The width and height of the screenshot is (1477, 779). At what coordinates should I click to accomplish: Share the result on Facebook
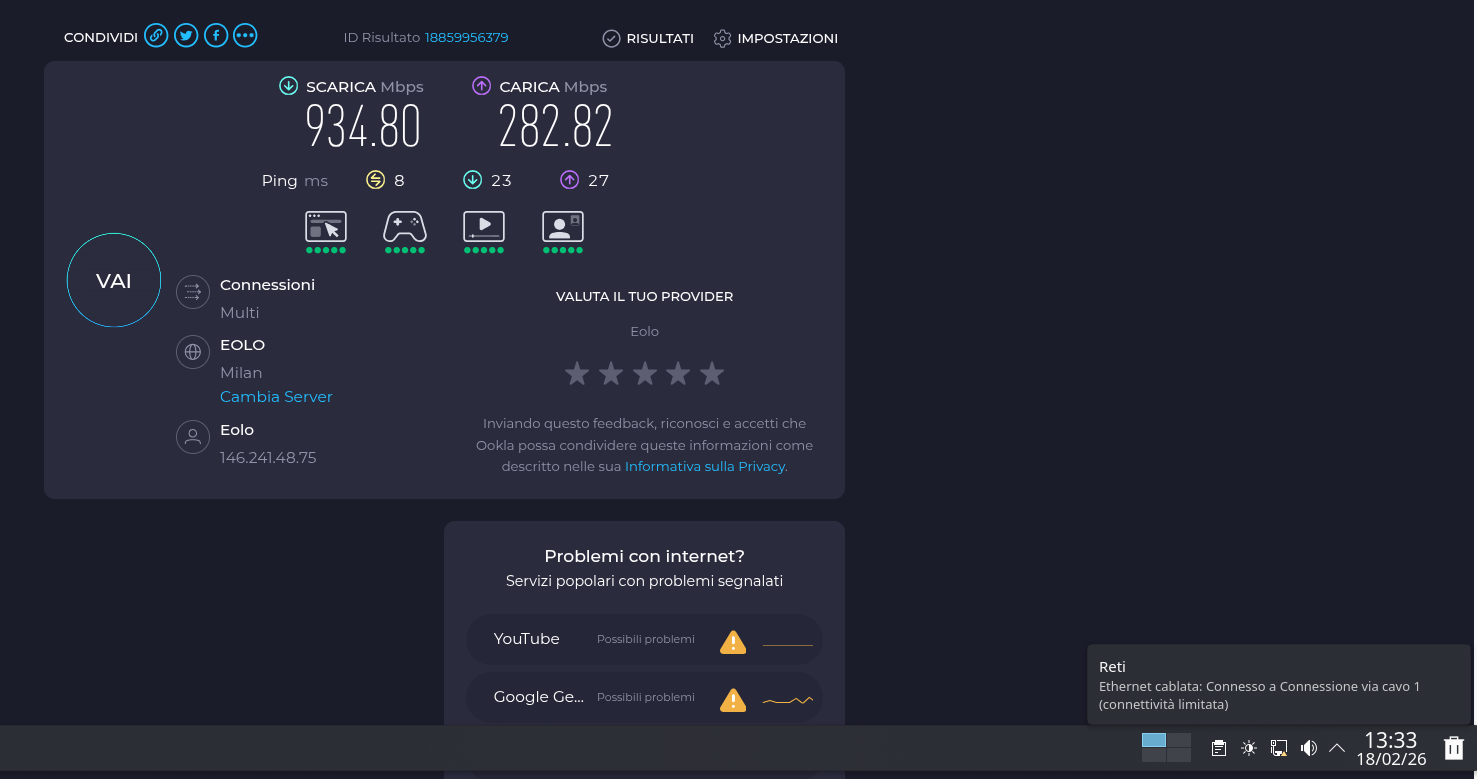[x=216, y=36]
